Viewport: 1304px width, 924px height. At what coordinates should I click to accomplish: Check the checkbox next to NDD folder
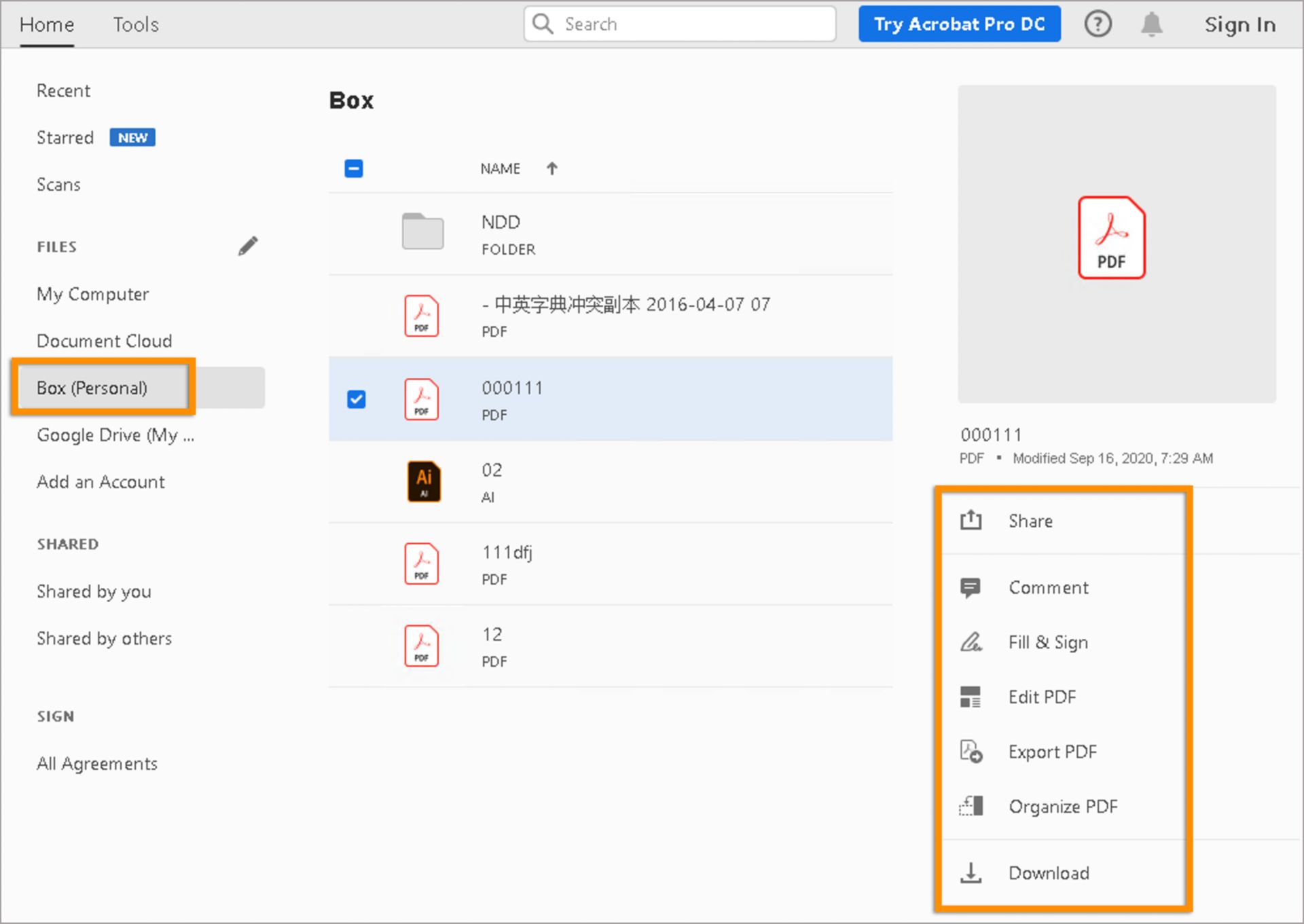[x=356, y=232]
